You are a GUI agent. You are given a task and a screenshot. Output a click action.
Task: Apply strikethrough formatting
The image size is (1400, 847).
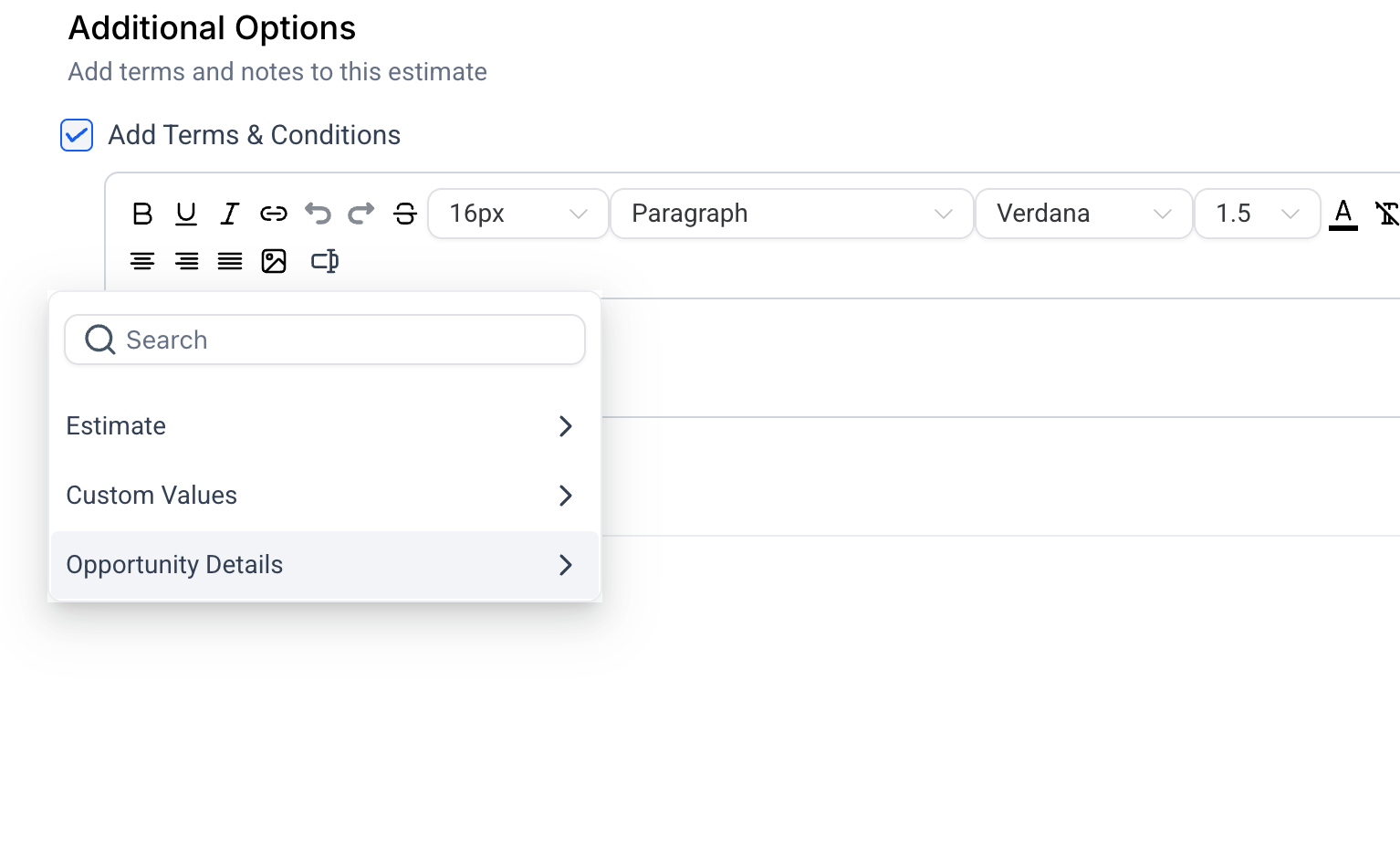tap(405, 214)
